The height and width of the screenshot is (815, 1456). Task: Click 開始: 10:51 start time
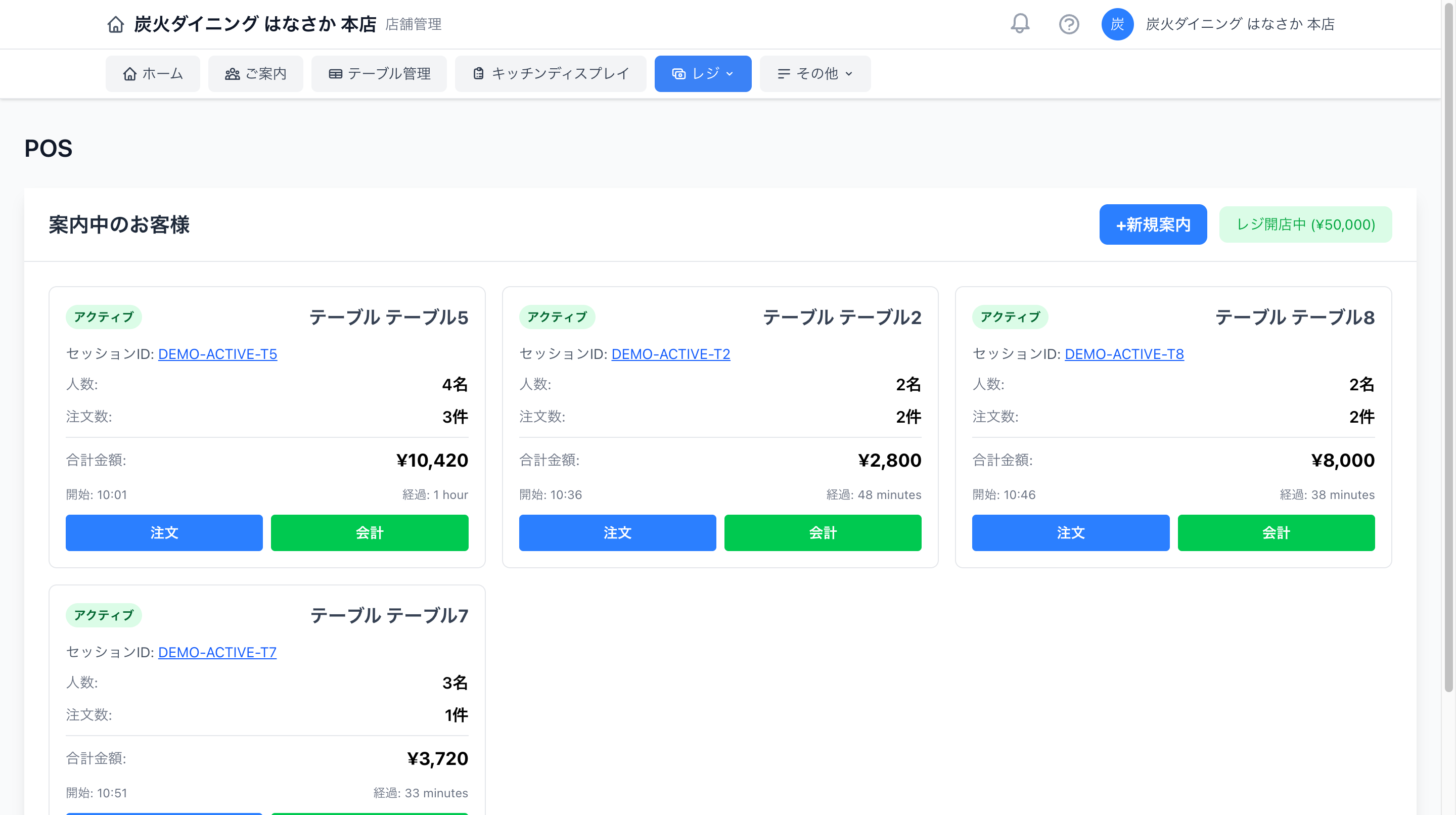click(x=96, y=793)
